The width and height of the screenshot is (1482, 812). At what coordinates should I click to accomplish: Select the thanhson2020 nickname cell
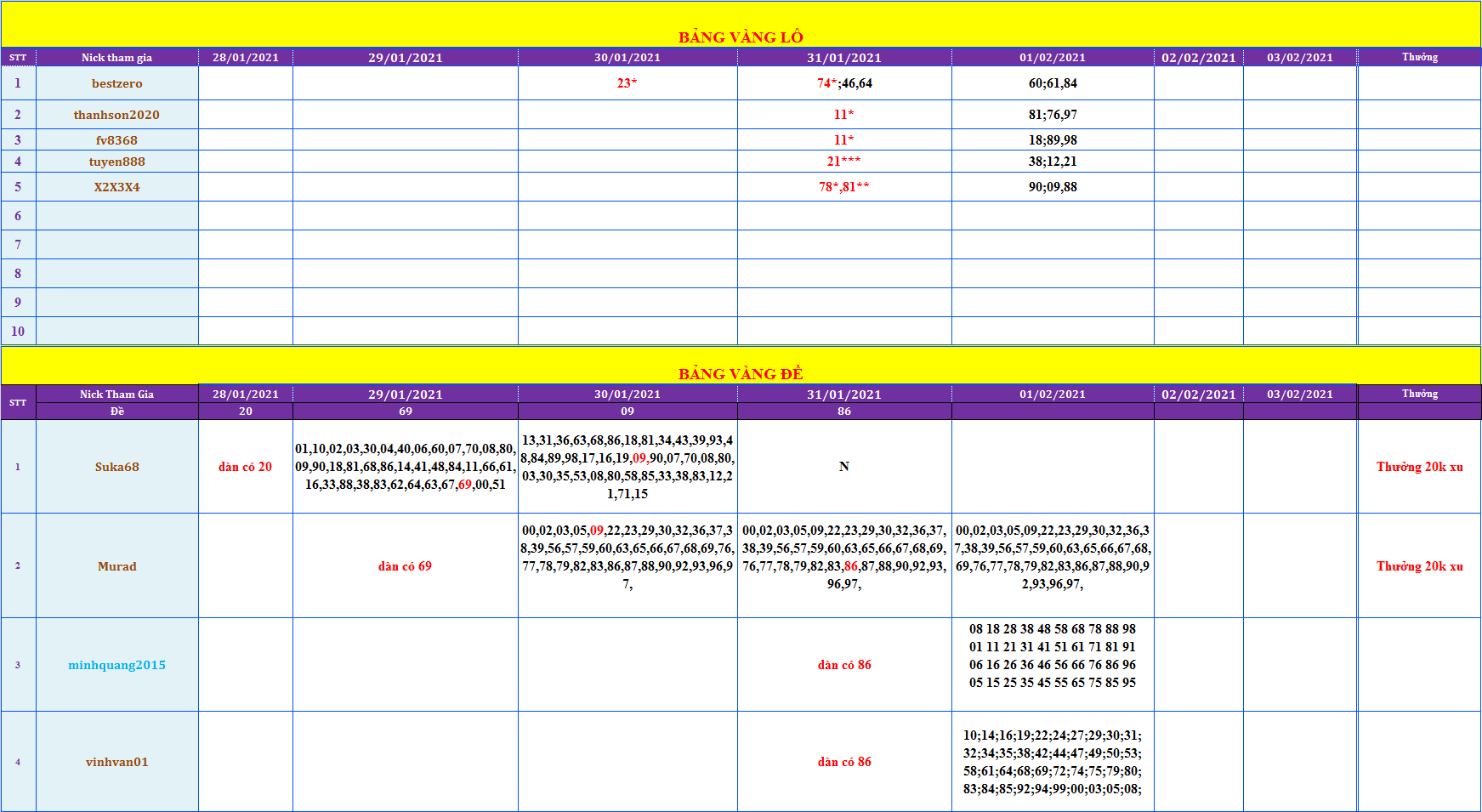click(117, 115)
